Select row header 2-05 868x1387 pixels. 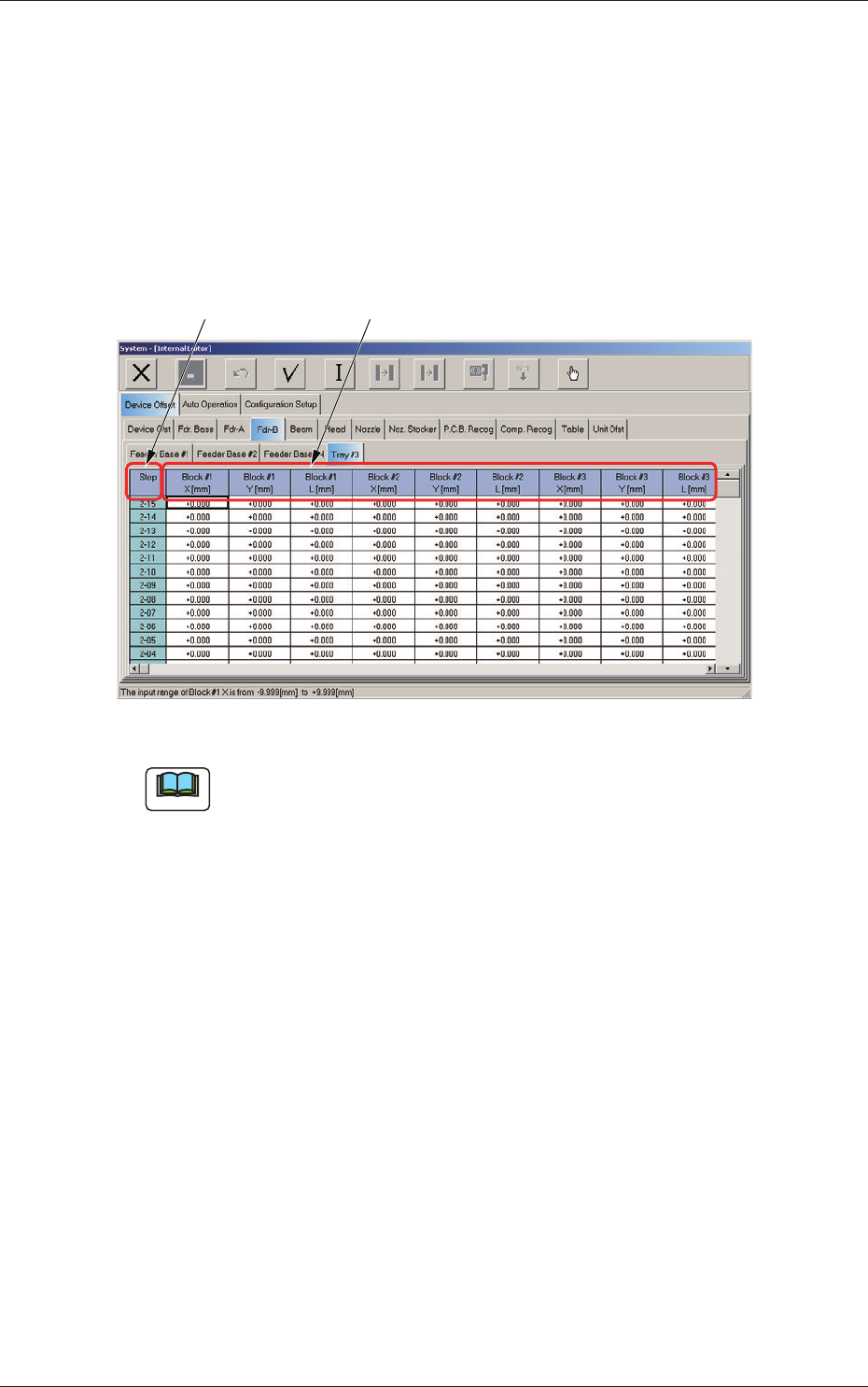[148, 640]
